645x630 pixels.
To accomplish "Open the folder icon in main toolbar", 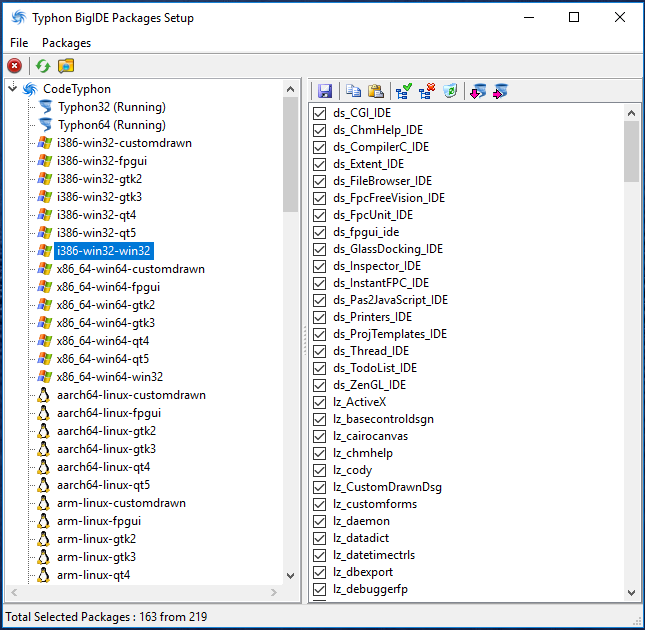I will coord(66,66).
